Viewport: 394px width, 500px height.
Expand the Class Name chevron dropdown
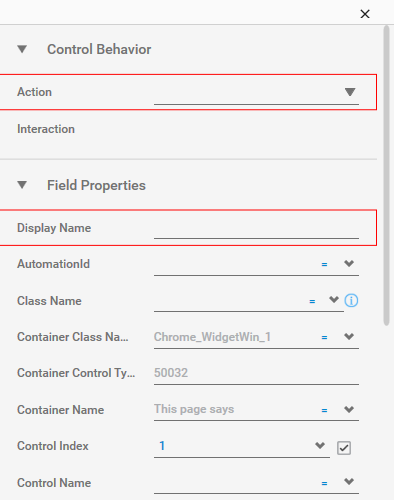334,300
